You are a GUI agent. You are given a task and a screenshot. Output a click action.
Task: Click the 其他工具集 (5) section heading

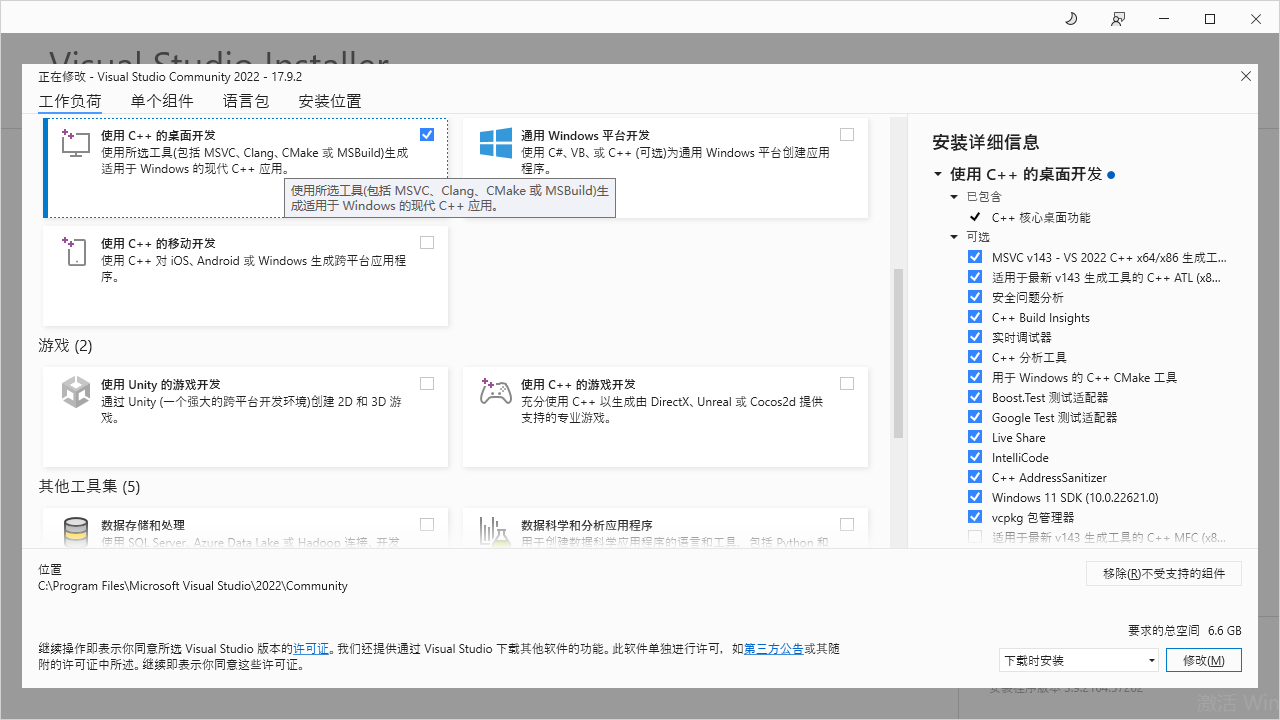pos(89,487)
